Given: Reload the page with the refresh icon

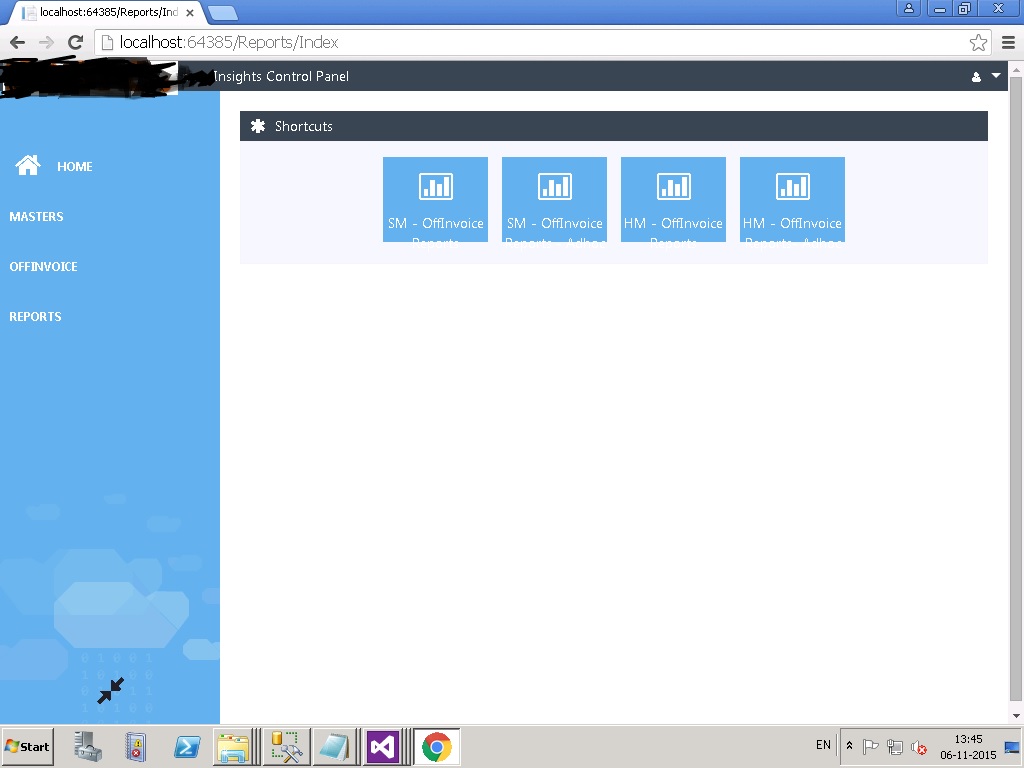Looking at the screenshot, I should click(x=76, y=42).
